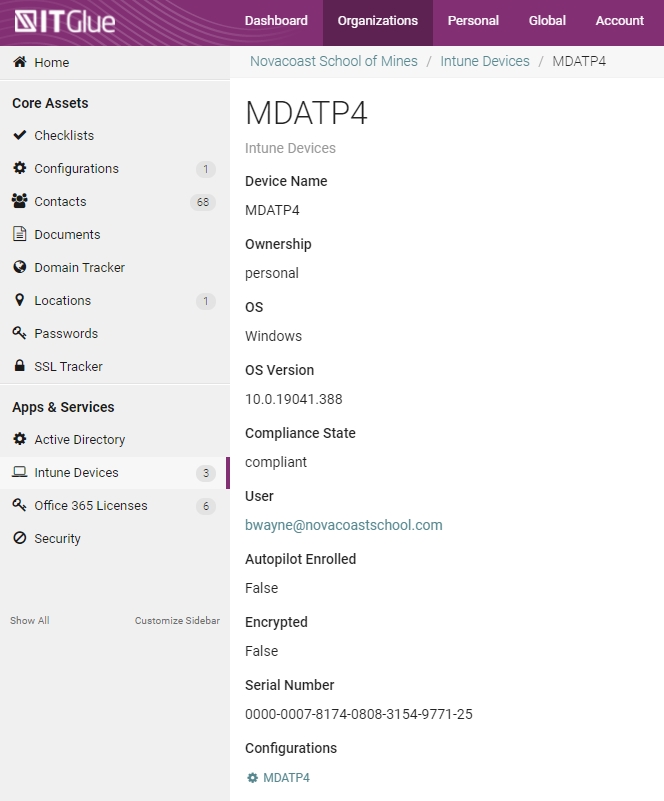Navigate to Novacoast School of Mines breadcrumb
This screenshot has height=801, width=664.
pyautogui.click(x=334, y=61)
